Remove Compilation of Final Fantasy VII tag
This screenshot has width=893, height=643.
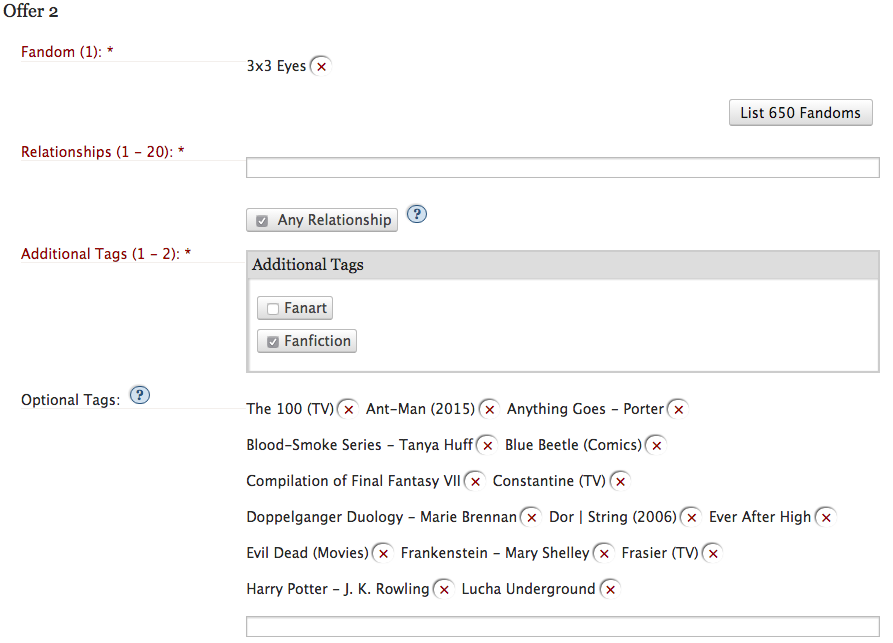click(x=475, y=481)
